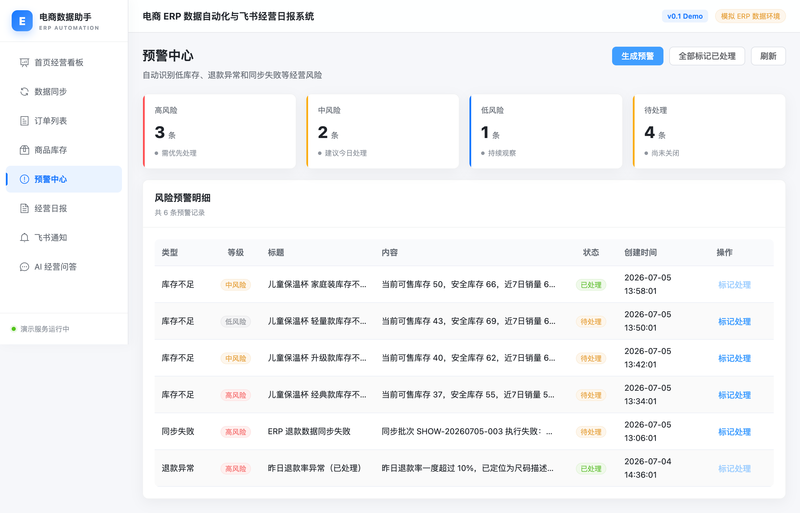The width and height of the screenshot is (800, 513).
Task: Click the 预警中心 alert circle icon
Action: [x=24, y=179]
